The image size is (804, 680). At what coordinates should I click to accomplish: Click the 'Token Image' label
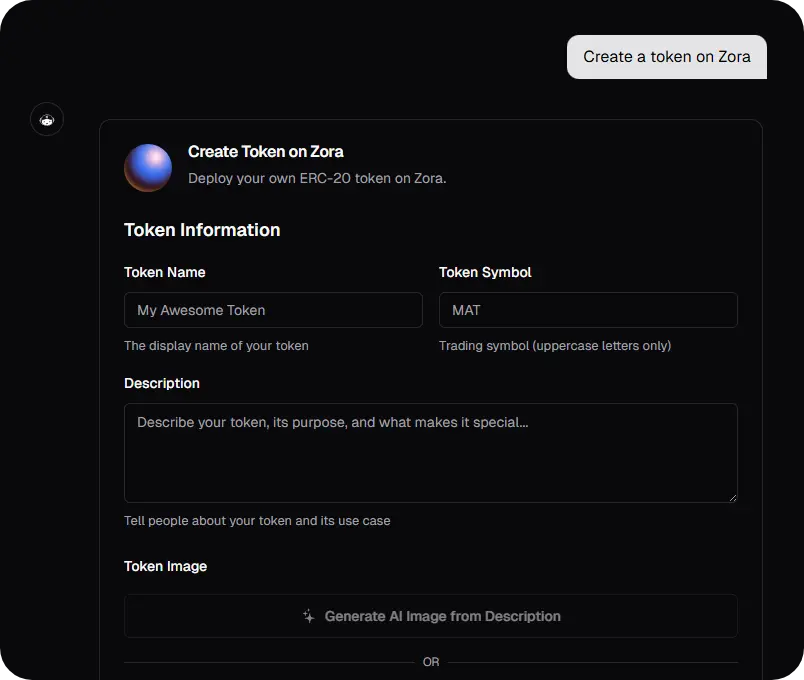click(165, 566)
